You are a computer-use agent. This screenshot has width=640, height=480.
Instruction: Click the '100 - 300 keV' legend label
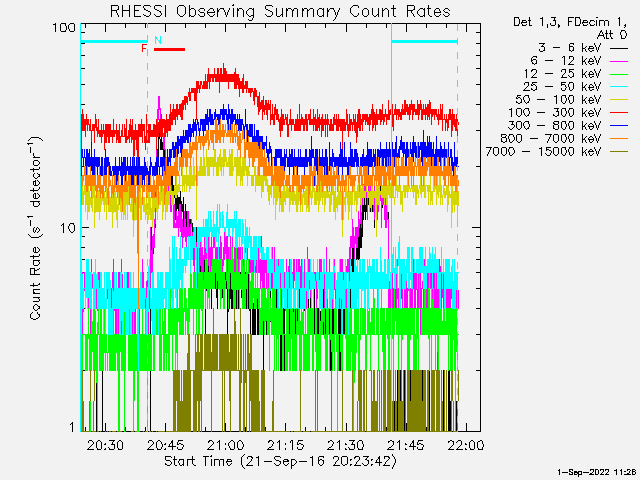tap(555, 113)
